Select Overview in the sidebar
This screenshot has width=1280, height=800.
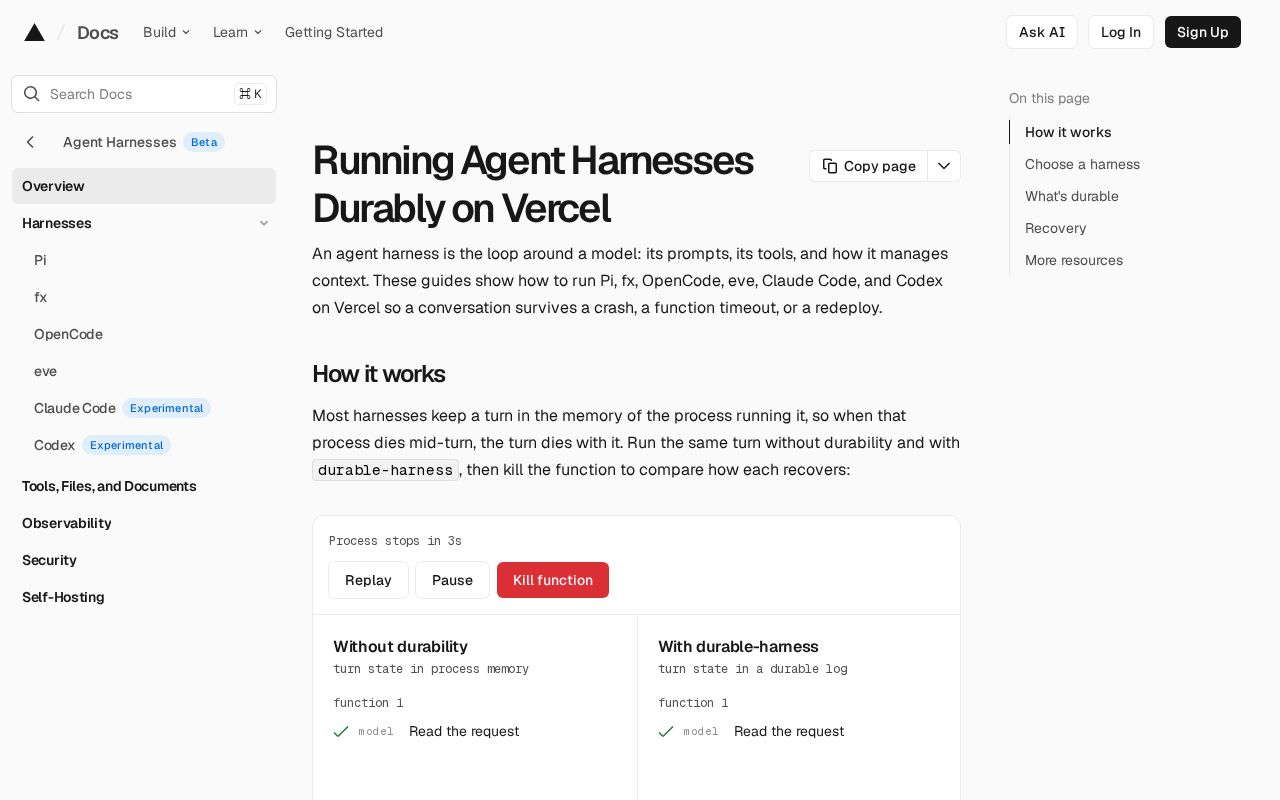point(144,186)
